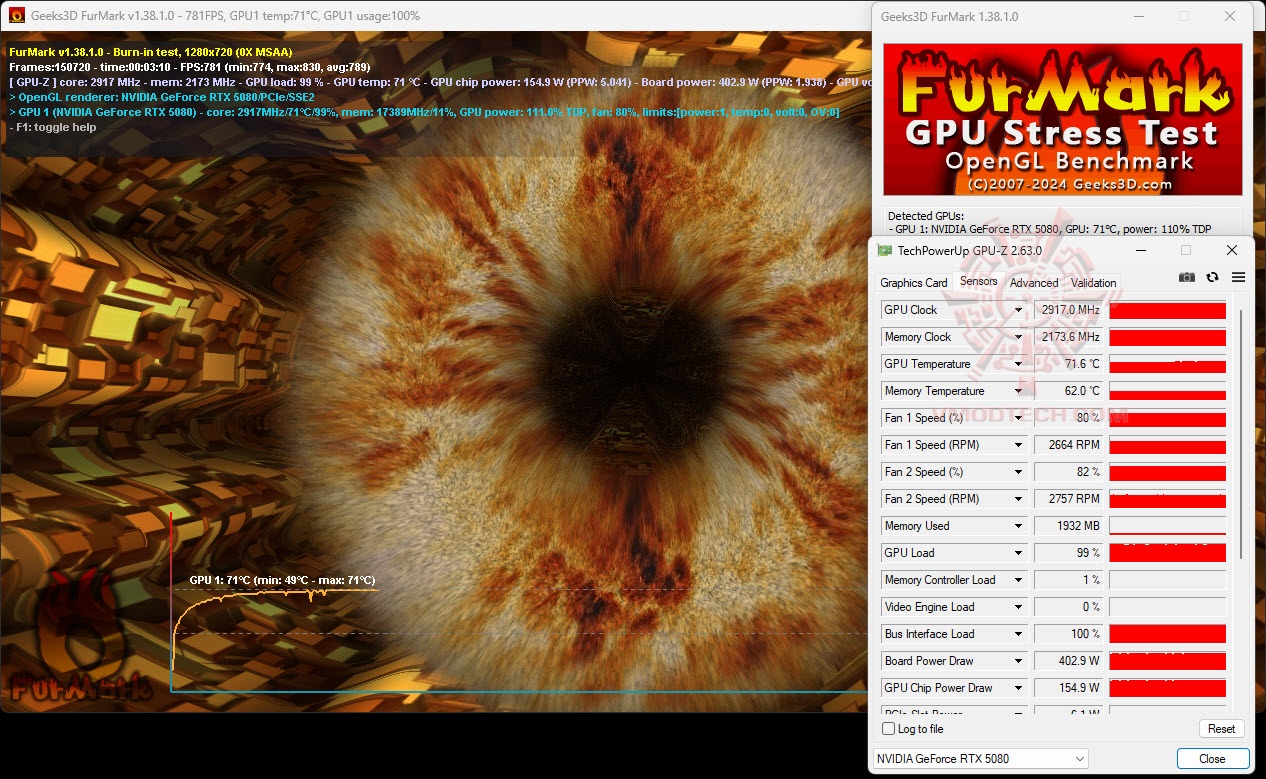Open the GPU-Z hamburger menu
Screen dimensions: 1266x779
pyautogui.click(x=1238, y=278)
